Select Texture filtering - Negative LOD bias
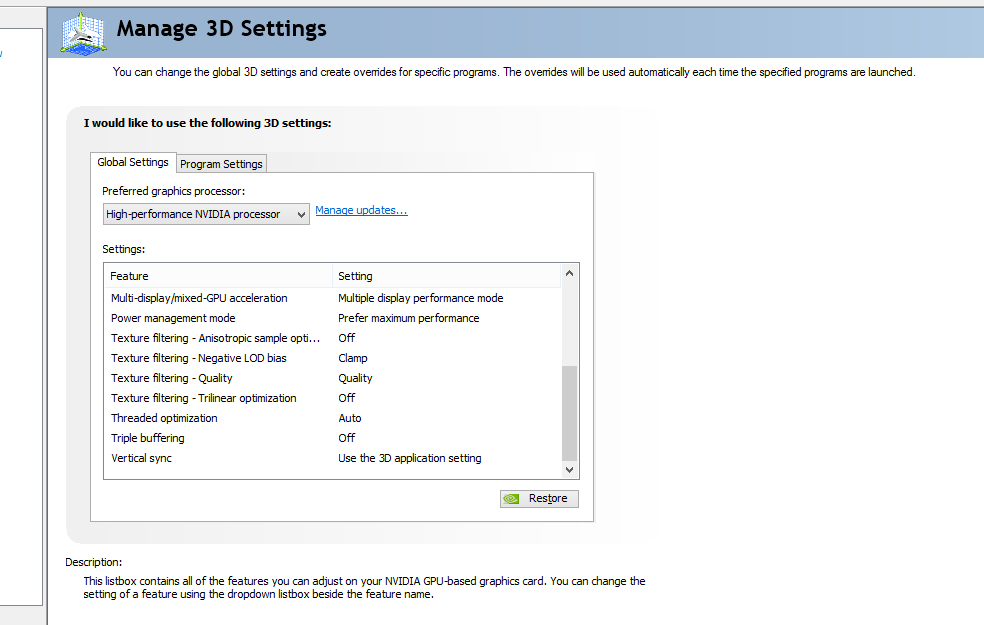 [x=198, y=358]
